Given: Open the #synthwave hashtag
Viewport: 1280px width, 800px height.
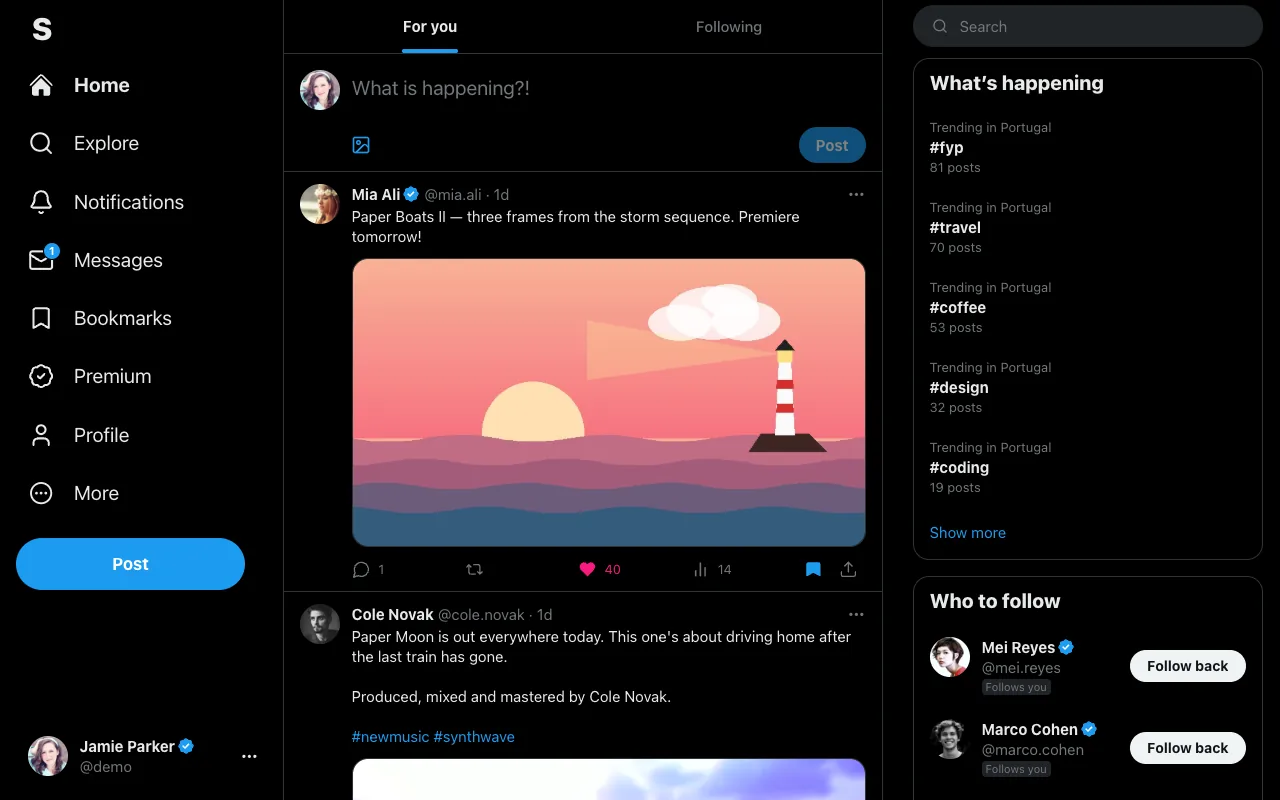Looking at the screenshot, I should point(474,737).
